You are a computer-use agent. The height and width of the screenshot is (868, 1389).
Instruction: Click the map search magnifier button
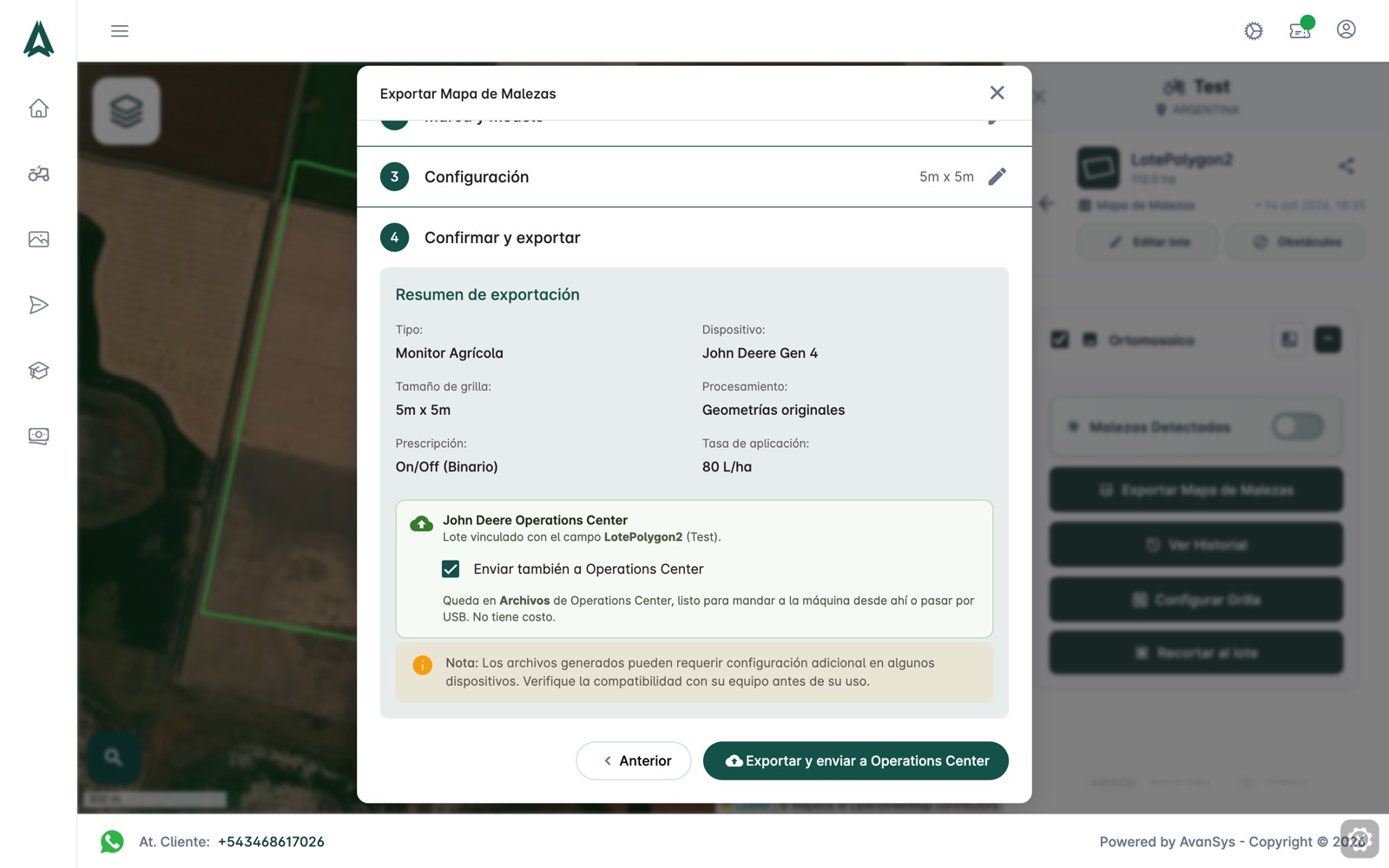114,757
